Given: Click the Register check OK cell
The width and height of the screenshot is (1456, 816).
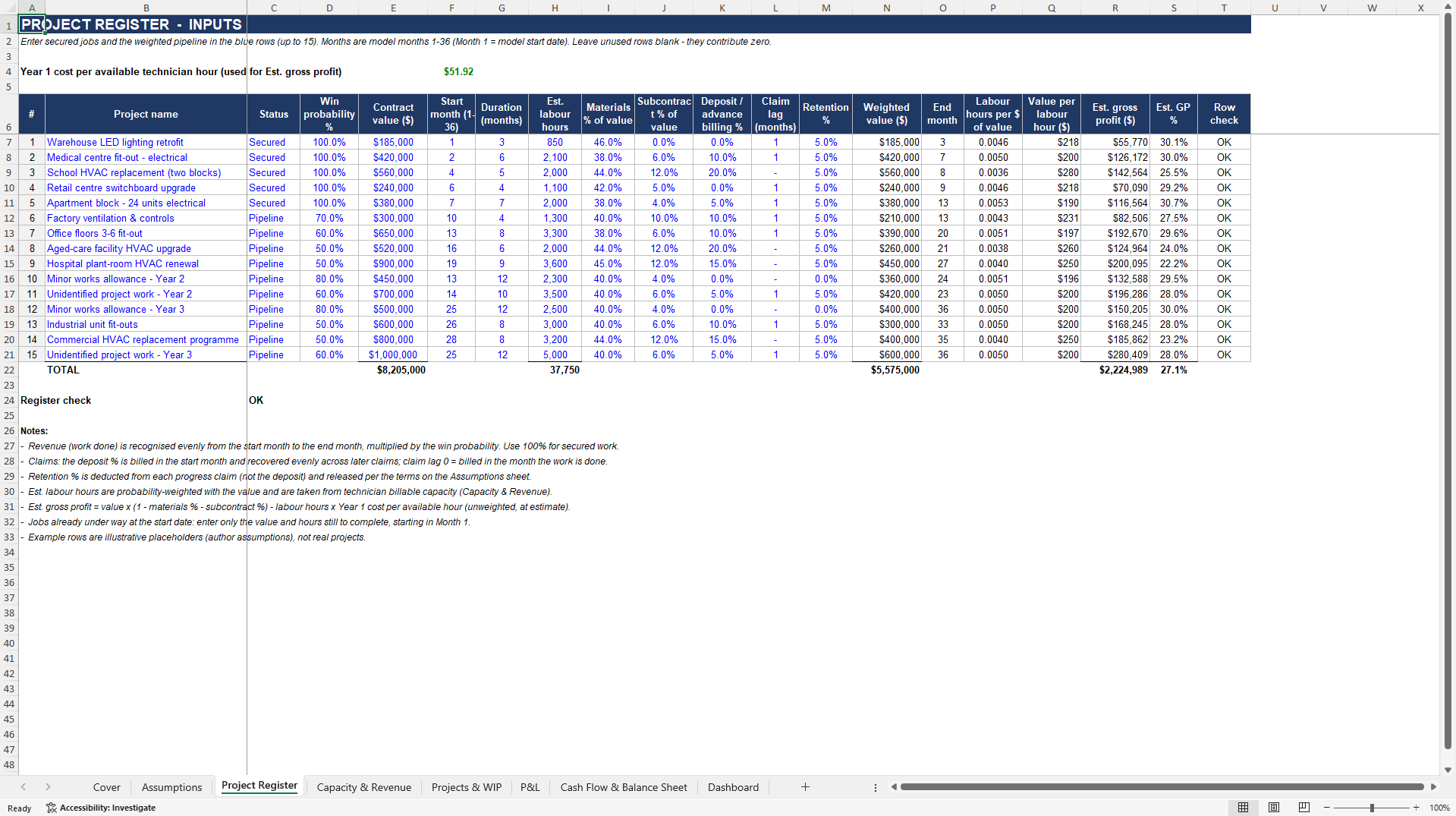Looking at the screenshot, I should pyautogui.click(x=273, y=400).
